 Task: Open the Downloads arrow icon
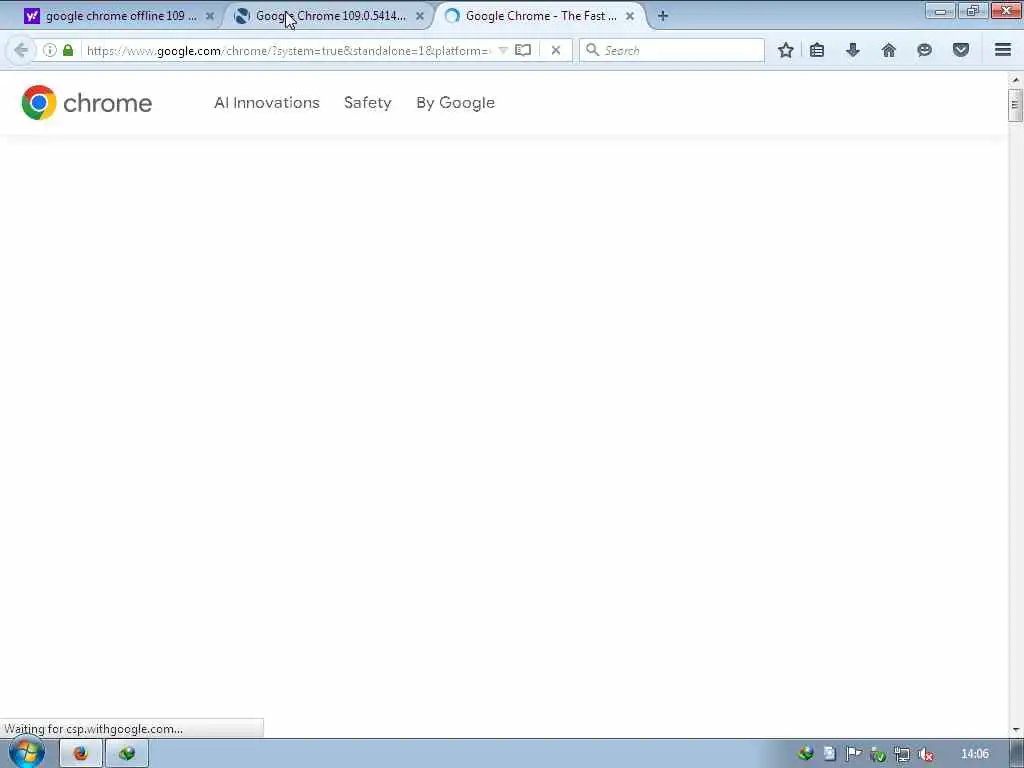point(853,50)
